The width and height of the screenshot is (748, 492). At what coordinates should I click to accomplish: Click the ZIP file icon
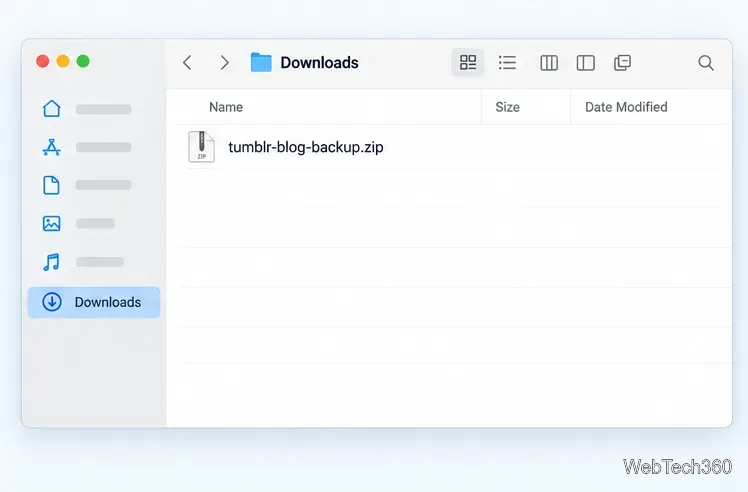[x=201, y=147]
